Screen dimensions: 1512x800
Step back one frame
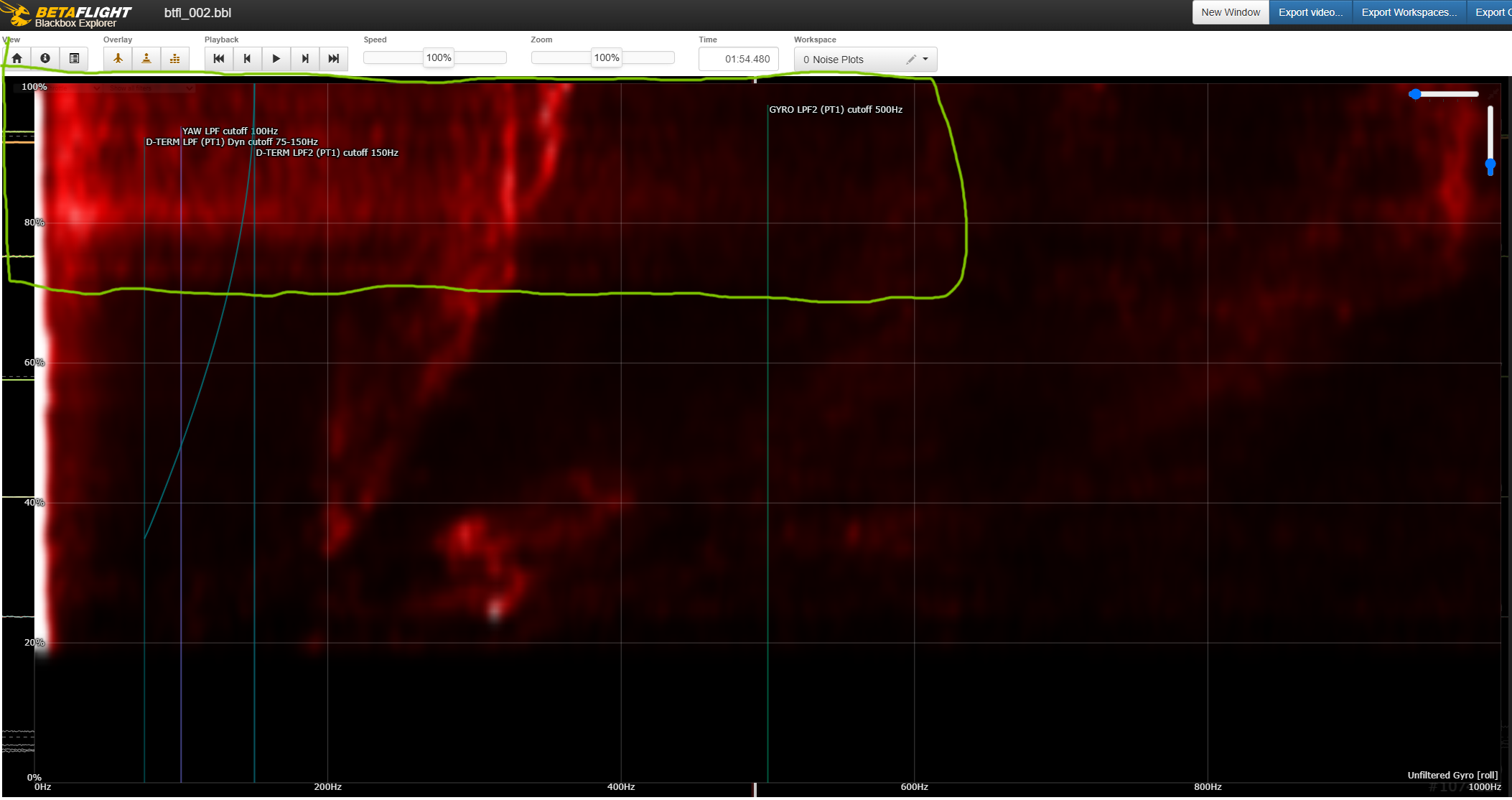247,58
